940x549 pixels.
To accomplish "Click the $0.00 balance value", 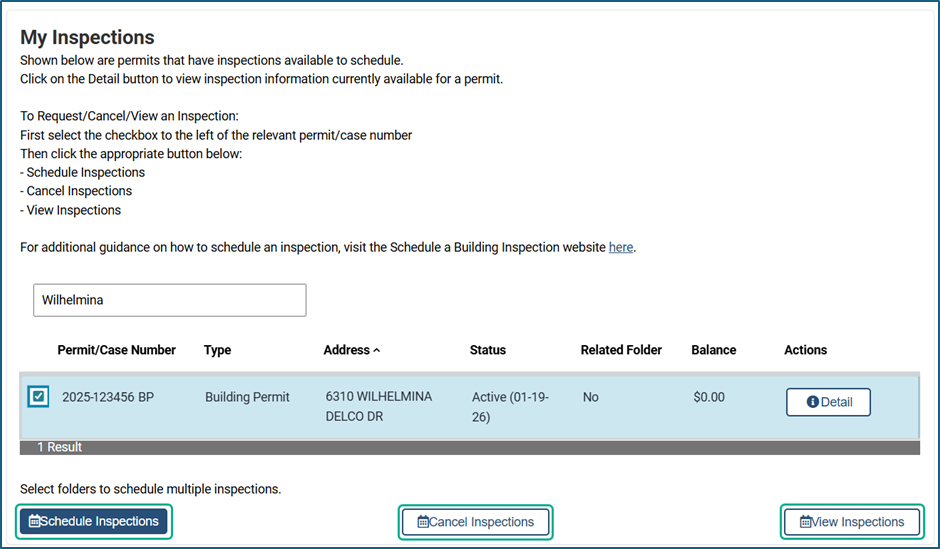I will 708,397.
